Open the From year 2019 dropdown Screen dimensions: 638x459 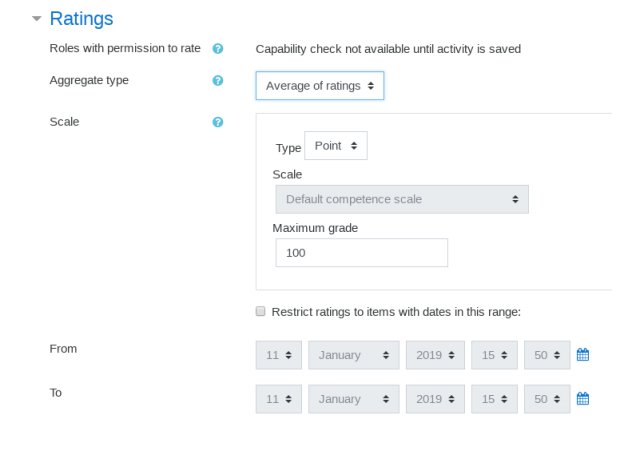click(x=435, y=355)
